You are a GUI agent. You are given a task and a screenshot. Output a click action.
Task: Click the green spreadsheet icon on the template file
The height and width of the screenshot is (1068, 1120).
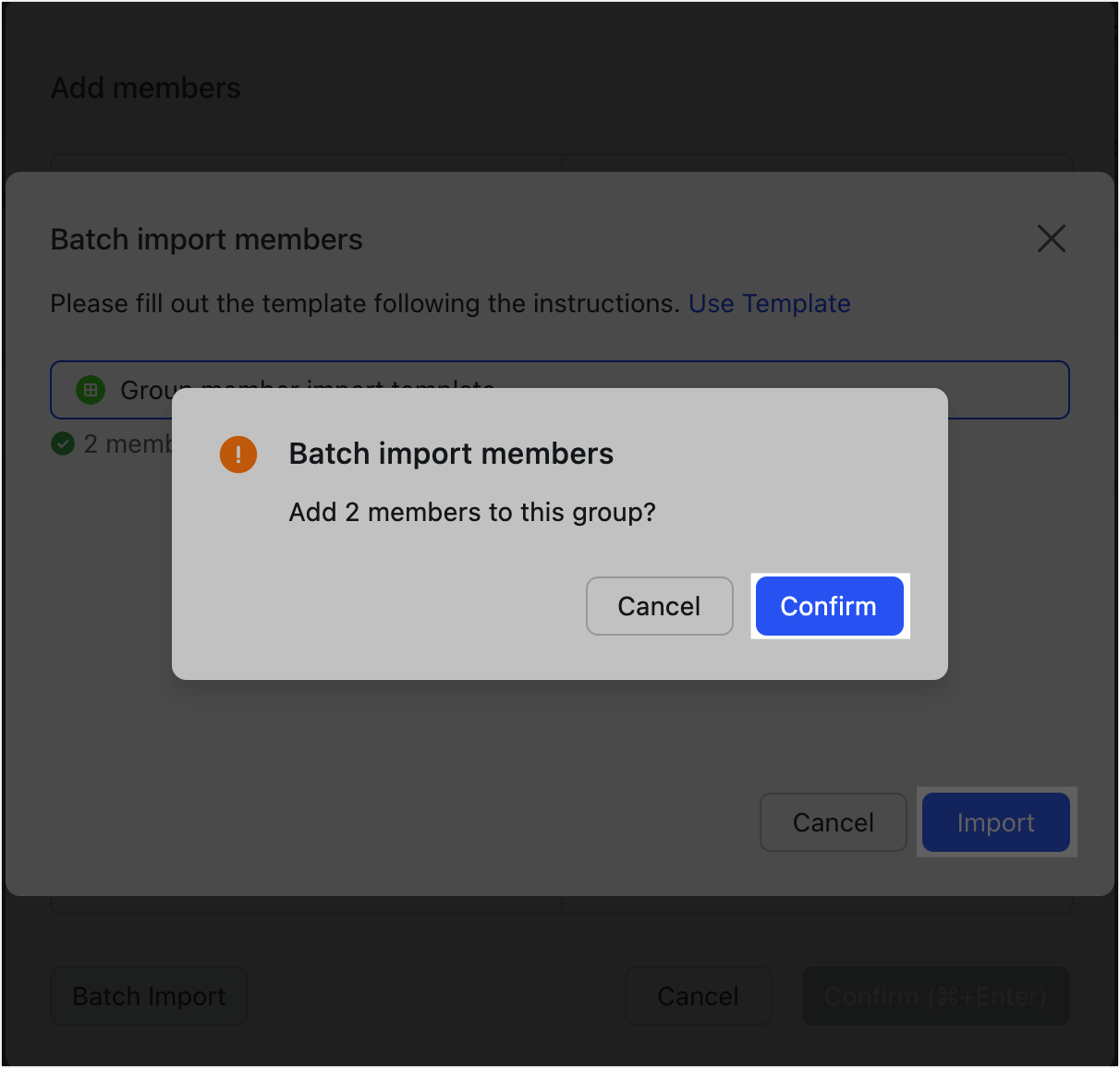[91, 390]
